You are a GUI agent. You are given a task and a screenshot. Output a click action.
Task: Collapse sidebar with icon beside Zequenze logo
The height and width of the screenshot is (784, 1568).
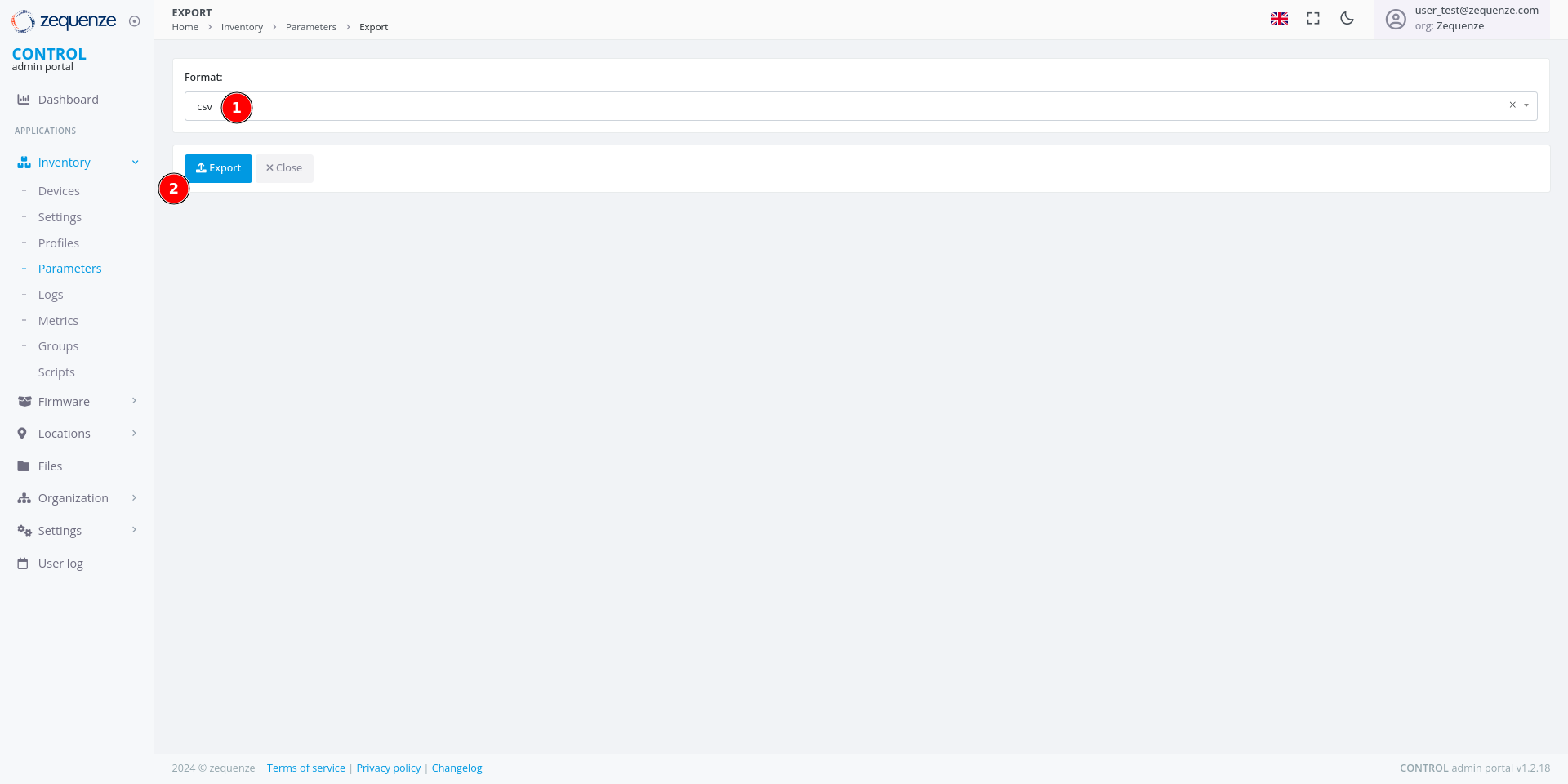click(x=135, y=21)
